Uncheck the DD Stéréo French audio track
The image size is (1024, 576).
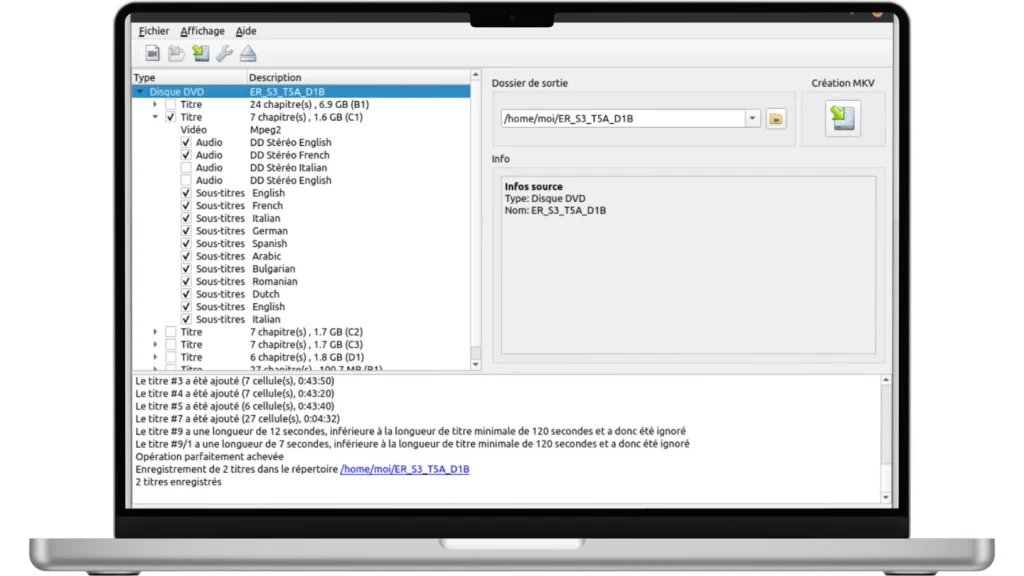point(186,155)
